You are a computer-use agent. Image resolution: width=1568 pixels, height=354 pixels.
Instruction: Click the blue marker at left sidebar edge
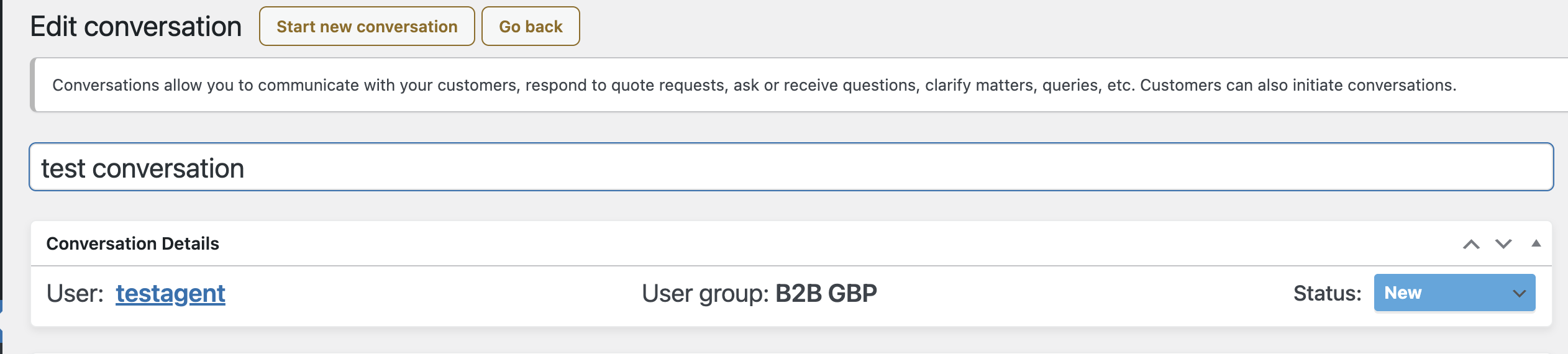pyautogui.click(x=1, y=307)
